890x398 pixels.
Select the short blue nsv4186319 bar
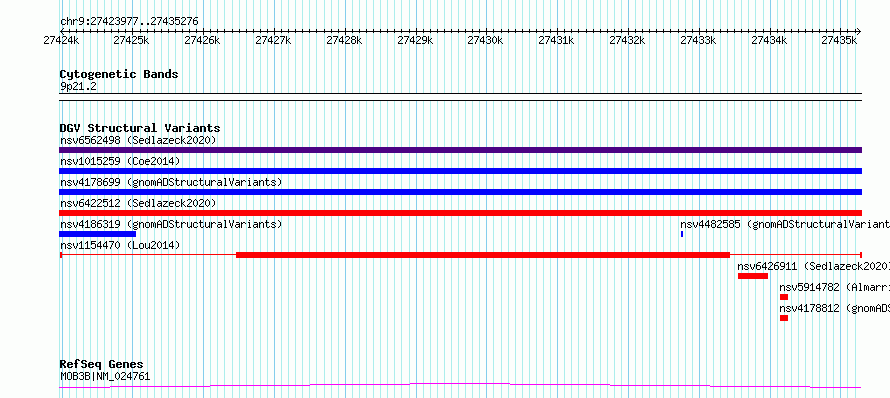point(98,234)
